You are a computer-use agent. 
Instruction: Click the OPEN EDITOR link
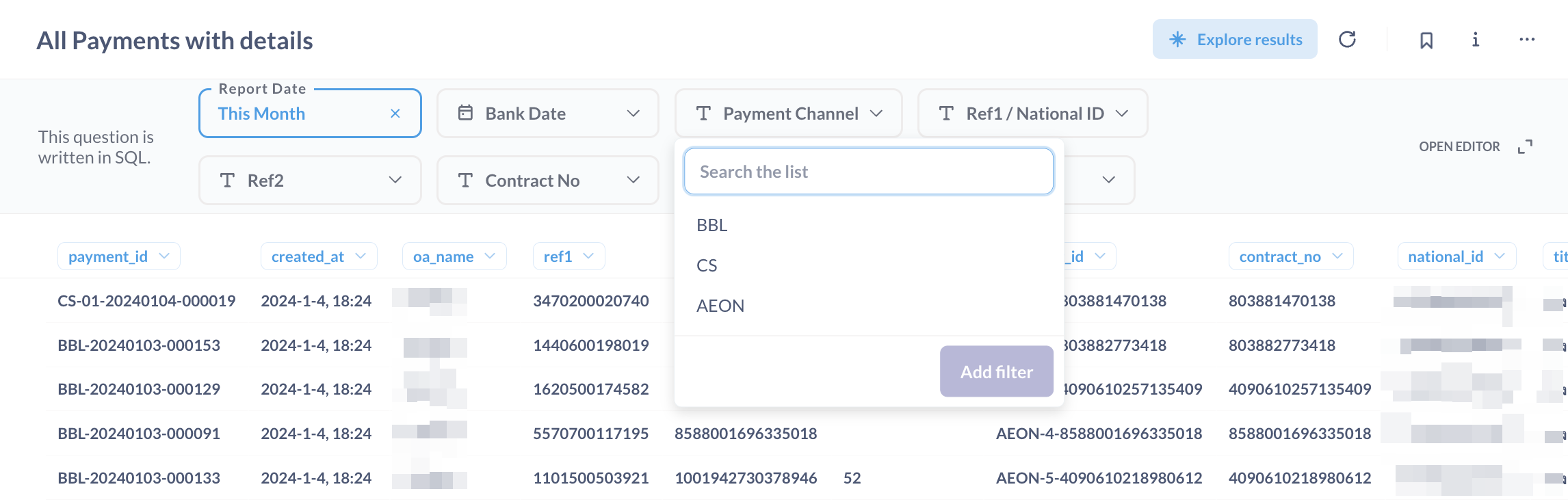(x=1459, y=146)
